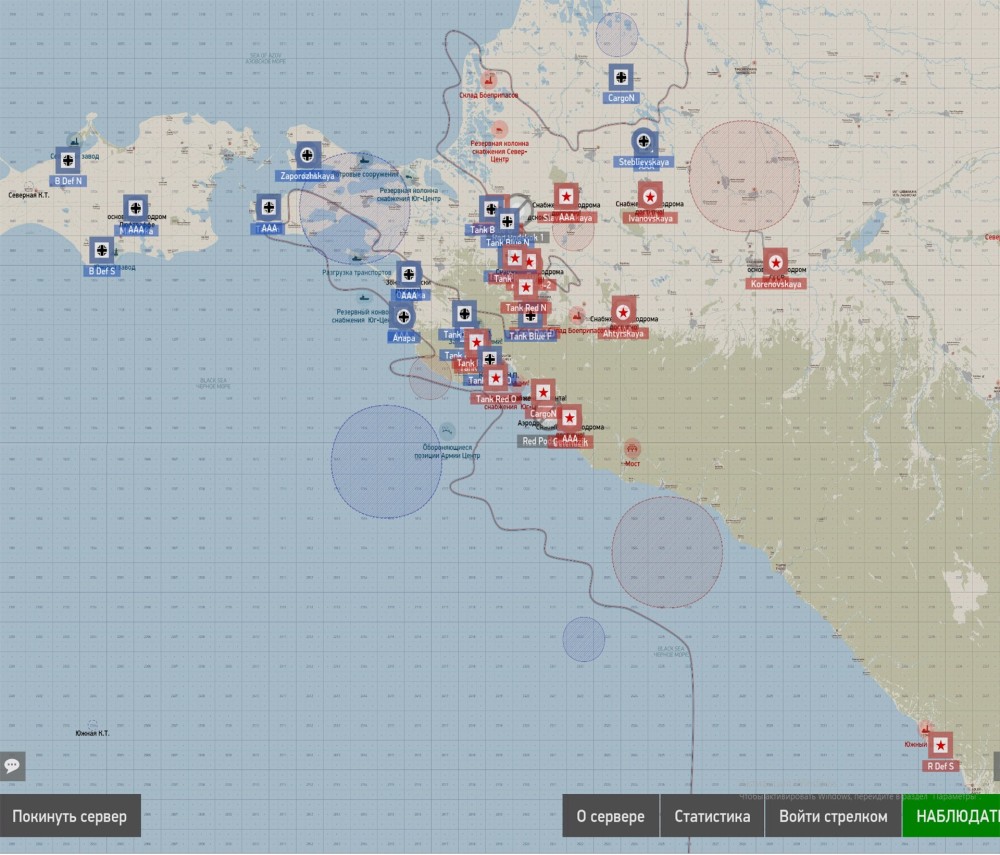This screenshot has width=1000, height=855.
Task: Select the B Def N blue spawn icon
Action: click(68, 161)
